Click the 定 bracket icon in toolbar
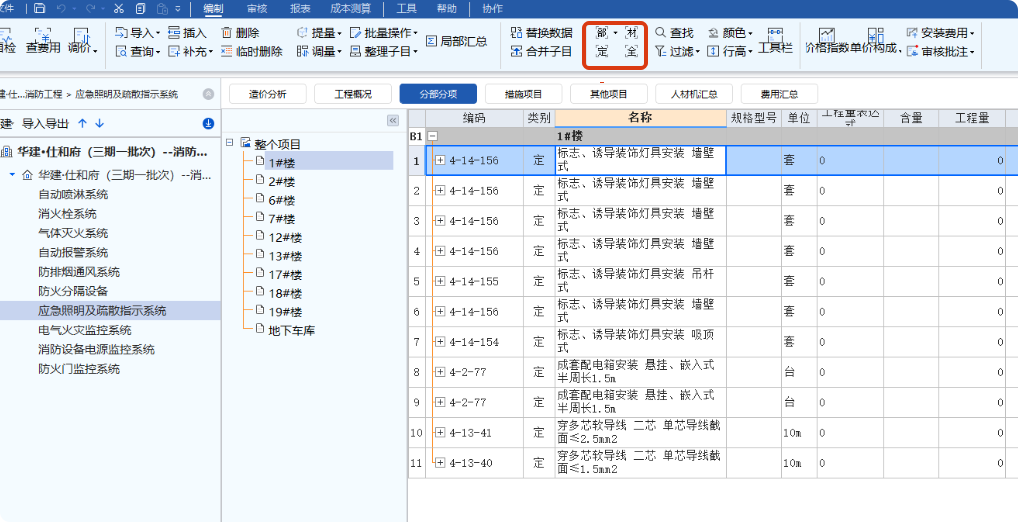This screenshot has height=522, width=1018. pyautogui.click(x=602, y=52)
